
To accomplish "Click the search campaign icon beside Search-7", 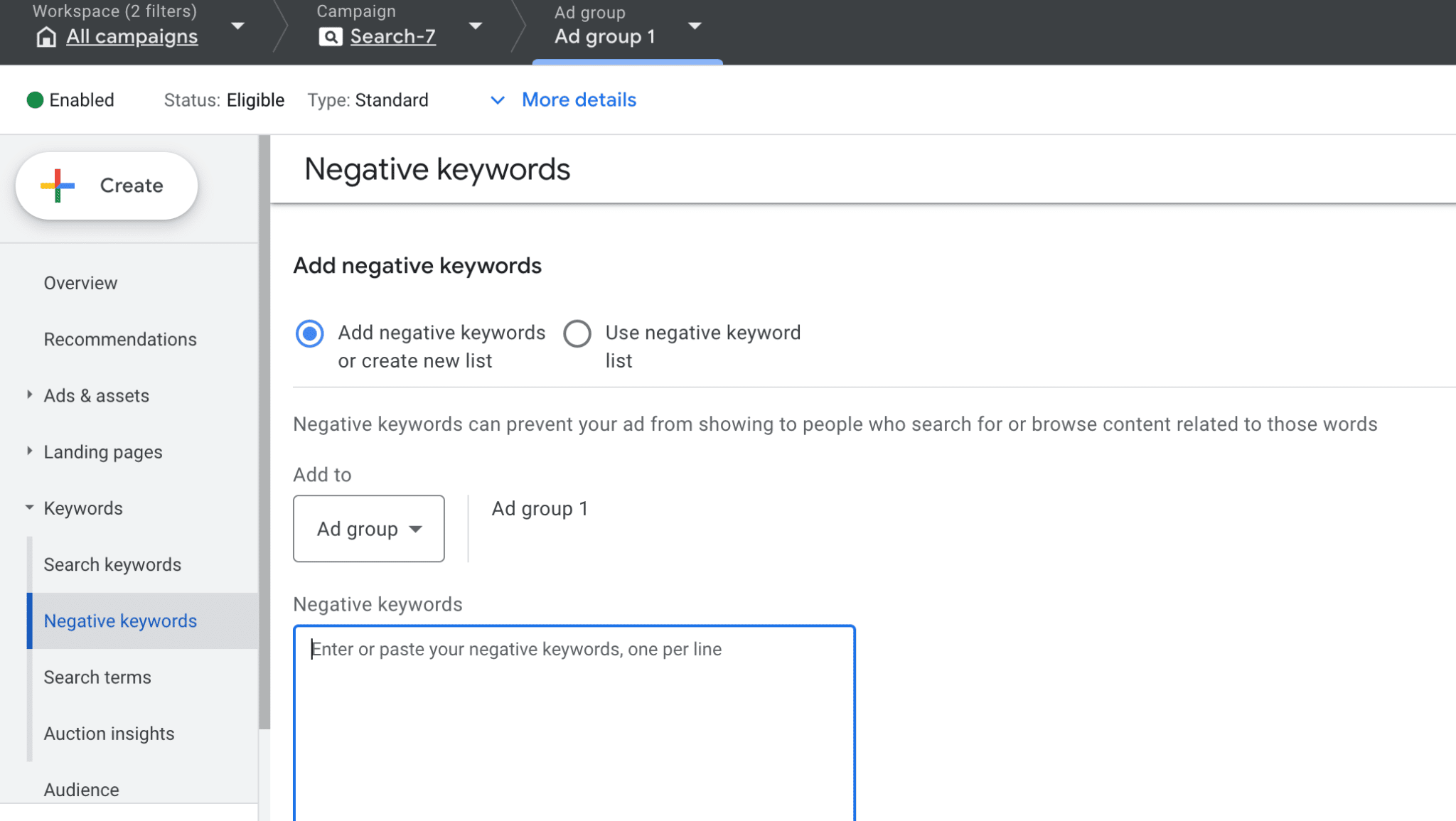I will 331,36.
